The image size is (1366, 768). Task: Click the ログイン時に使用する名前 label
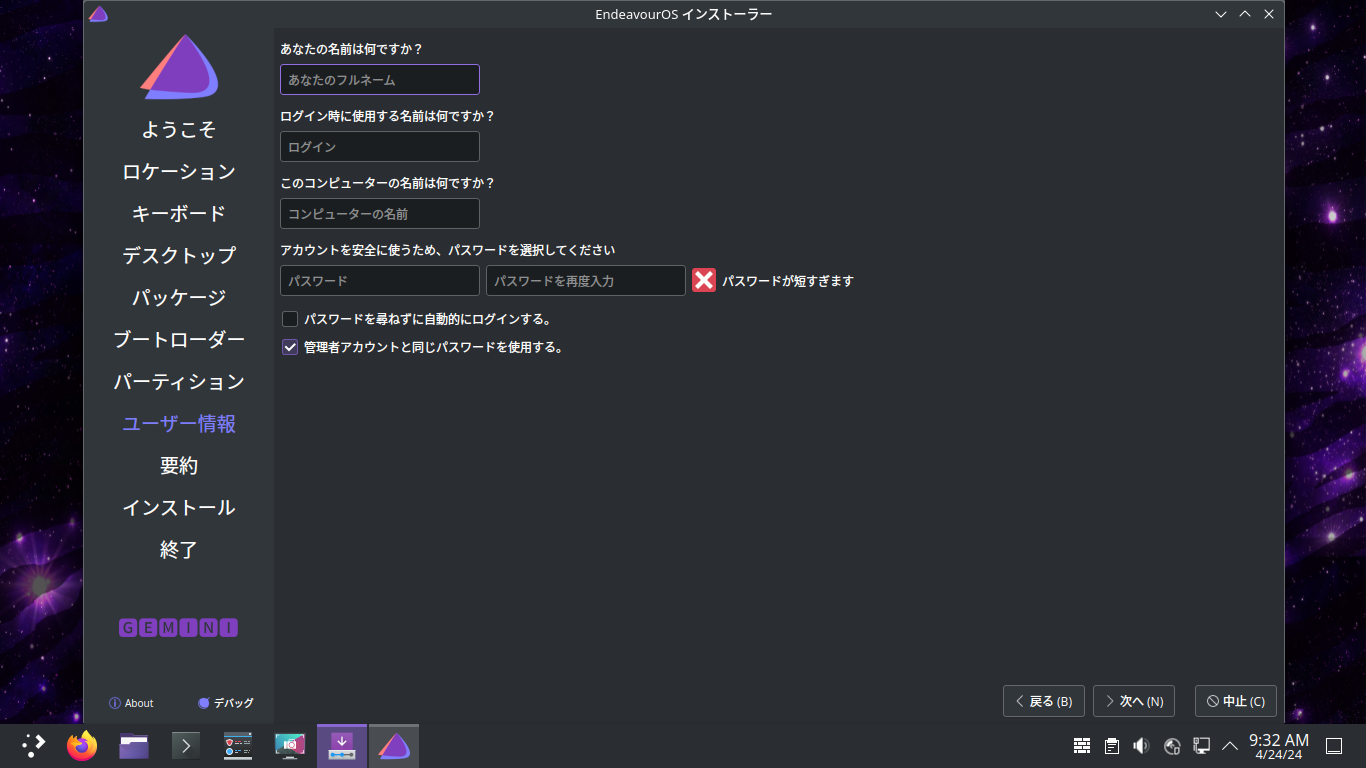click(388, 116)
